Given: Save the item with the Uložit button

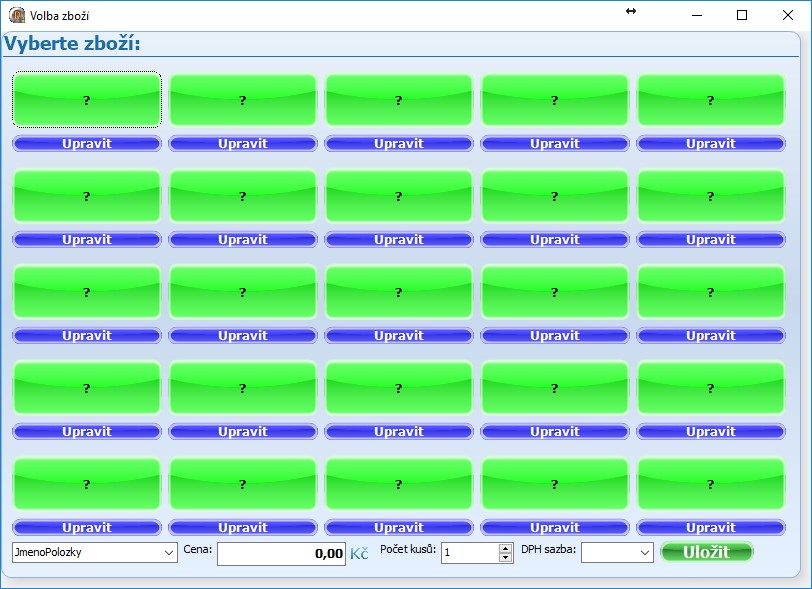Looking at the screenshot, I should [x=706, y=552].
